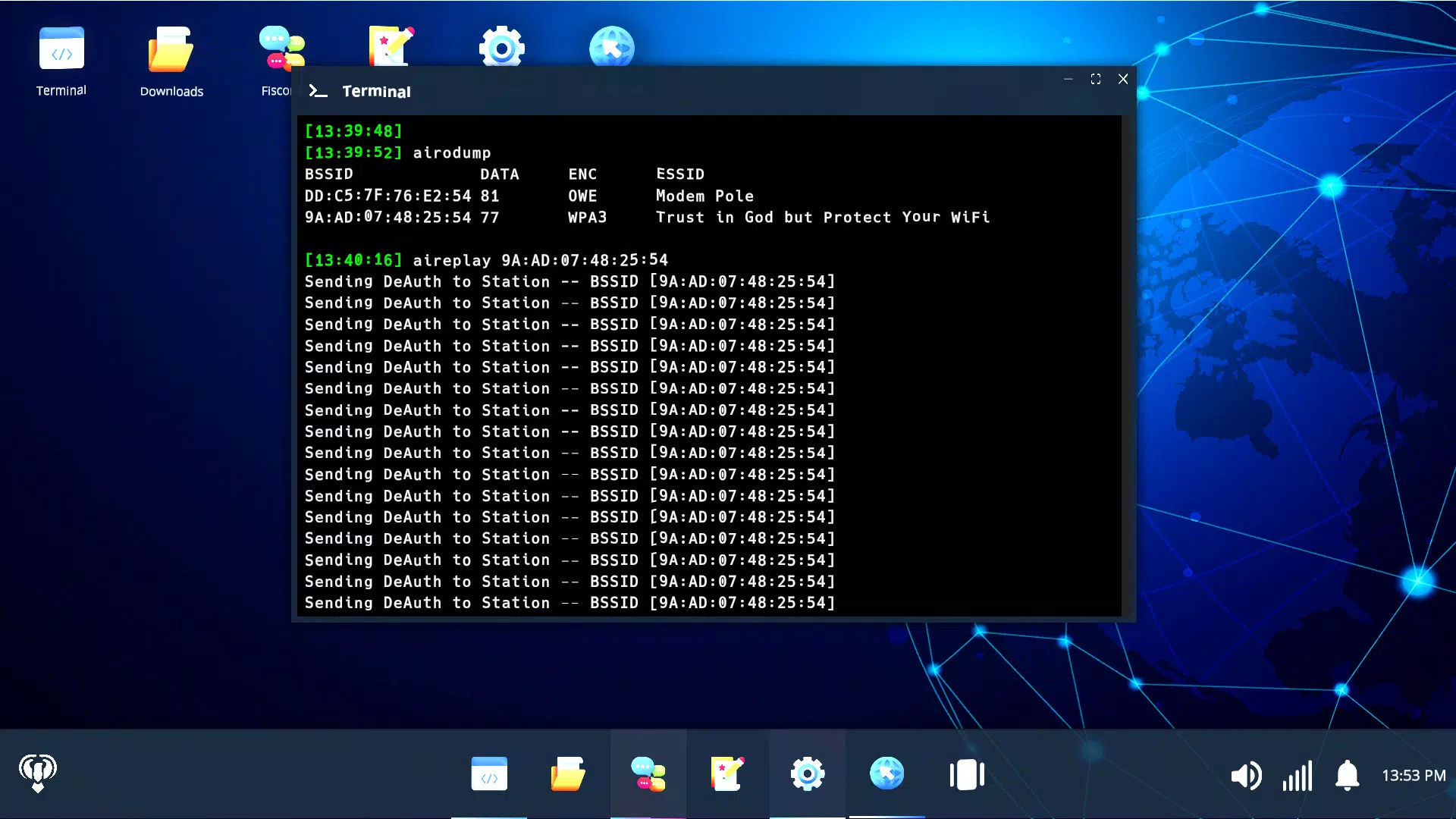Image resolution: width=1456 pixels, height=819 pixels.
Task: Open Downloads folder icon
Action: (171, 57)
